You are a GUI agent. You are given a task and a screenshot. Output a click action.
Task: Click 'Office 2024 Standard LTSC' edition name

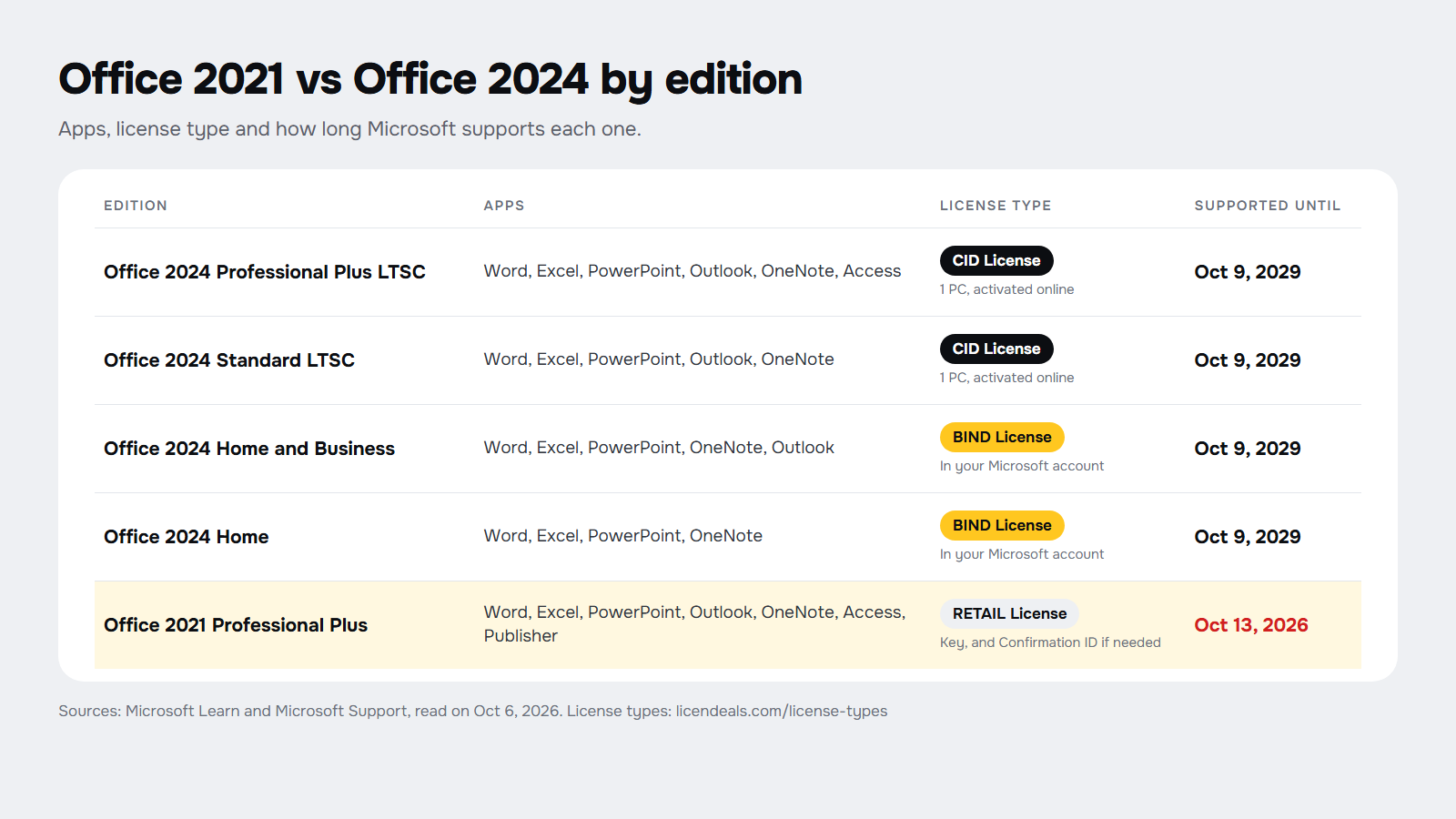[229, 360]
